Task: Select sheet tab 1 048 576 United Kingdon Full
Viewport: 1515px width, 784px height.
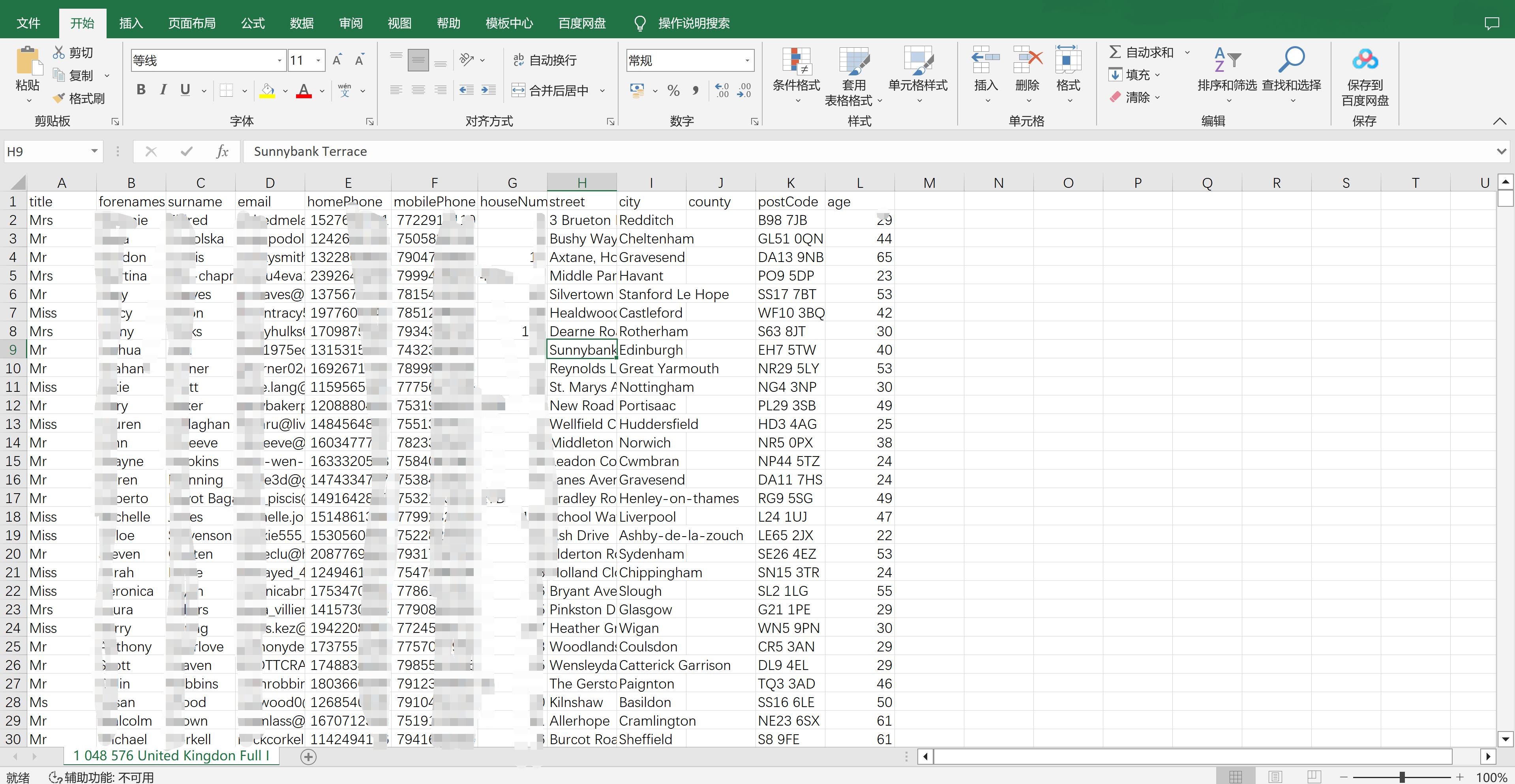Action: (x=171, y=756)
